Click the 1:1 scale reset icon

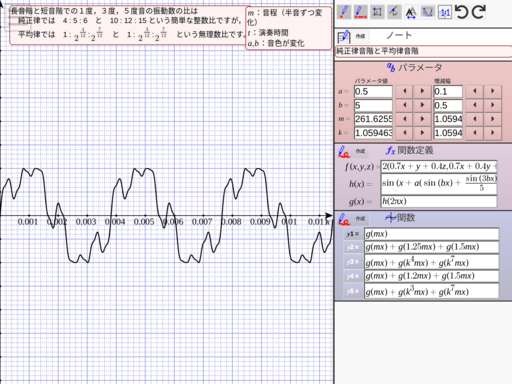[445, 13]
